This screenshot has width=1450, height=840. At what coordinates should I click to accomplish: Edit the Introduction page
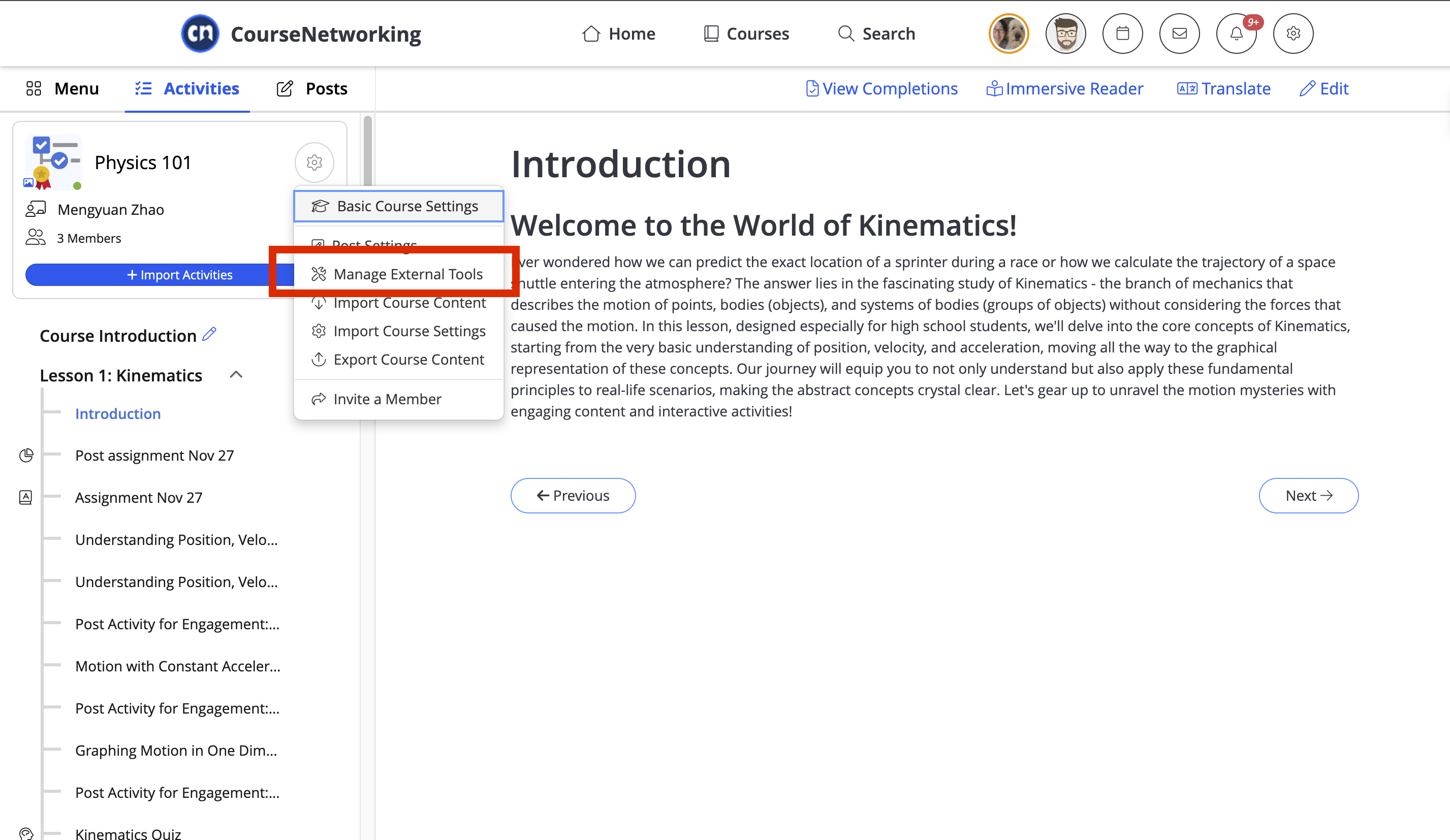click(1324, 88)
